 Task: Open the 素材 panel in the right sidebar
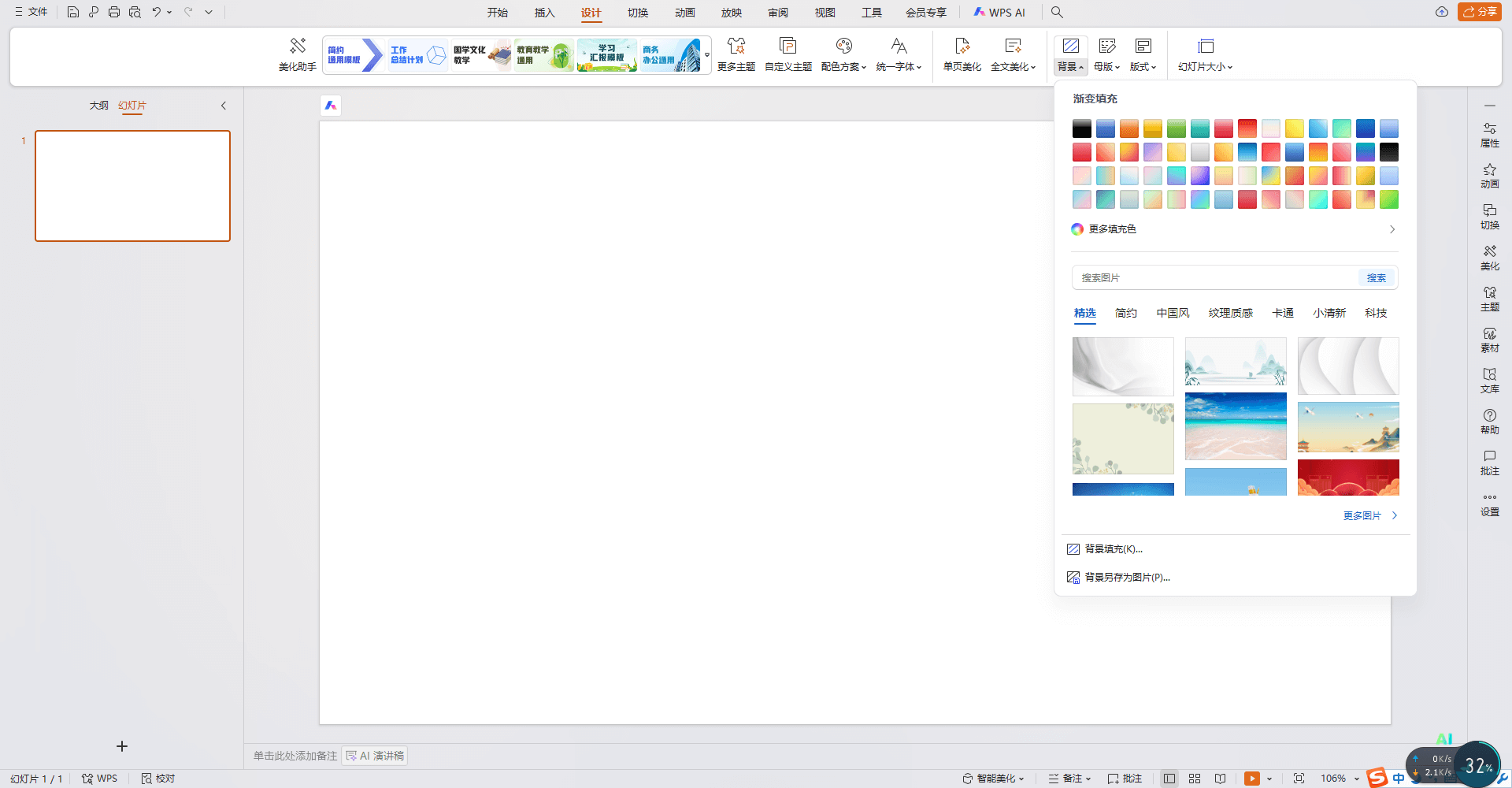[1489, 340]
